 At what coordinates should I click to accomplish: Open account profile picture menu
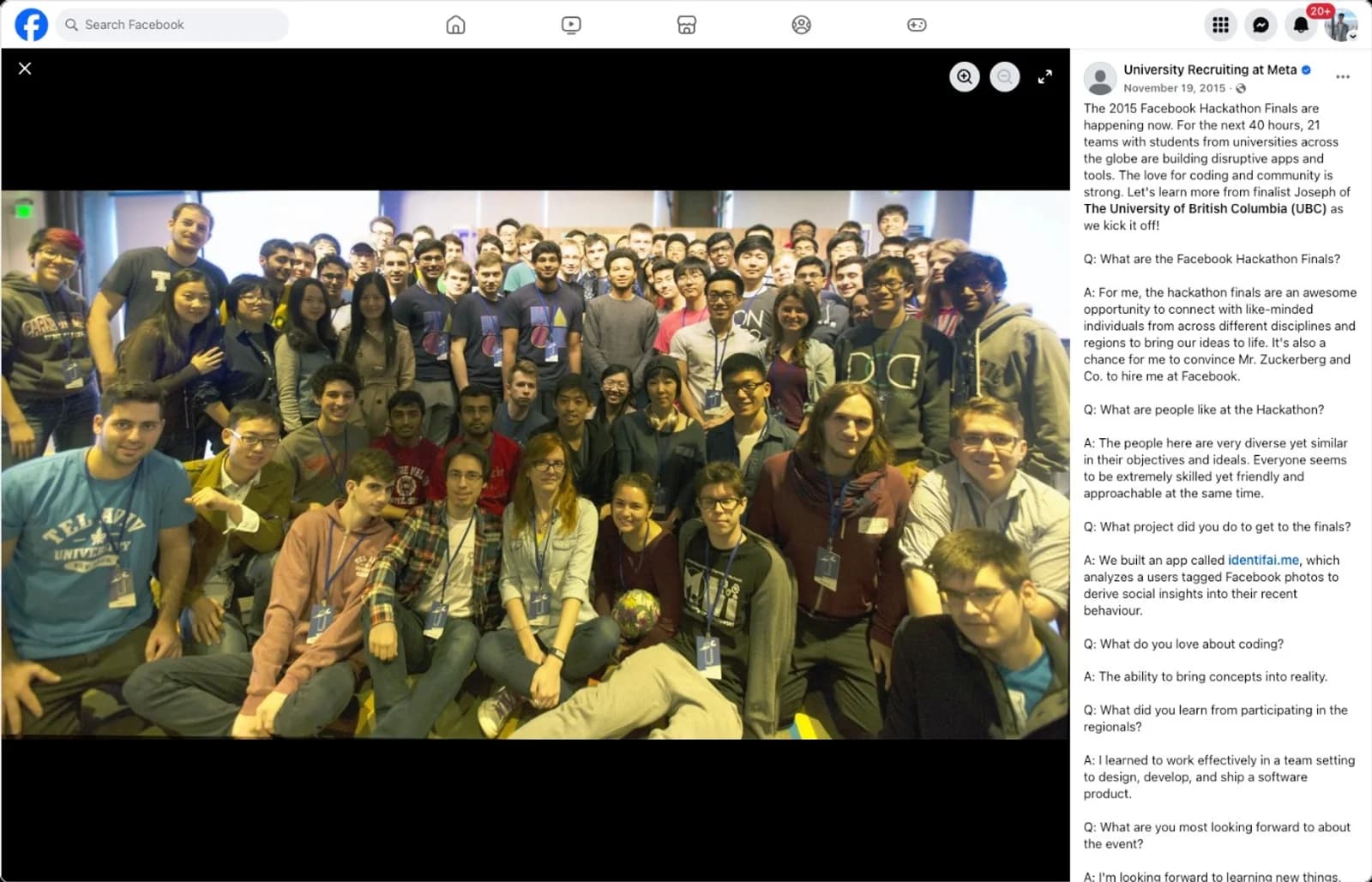pyautogui.click(x=1340, y=25)
